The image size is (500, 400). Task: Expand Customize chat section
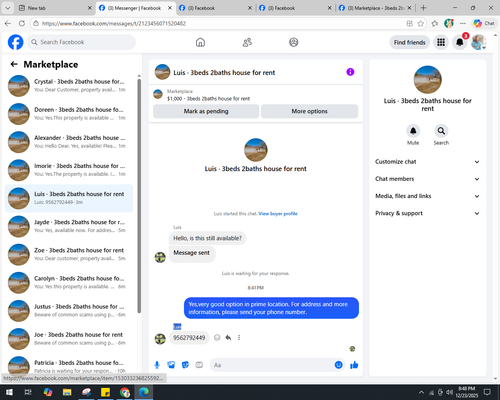click(x=427, y=162)
